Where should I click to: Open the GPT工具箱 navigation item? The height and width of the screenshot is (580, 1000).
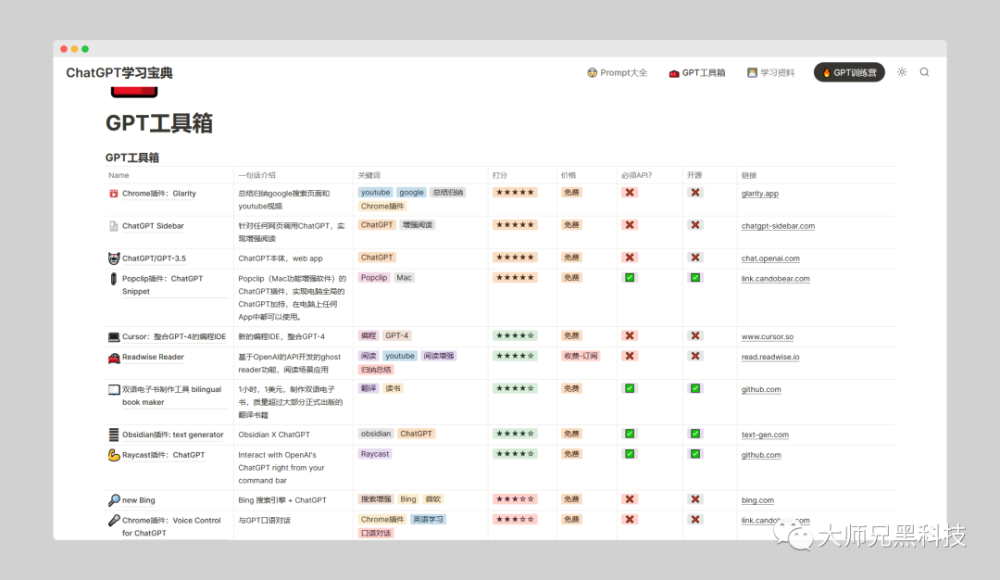[x=696, y=73]
